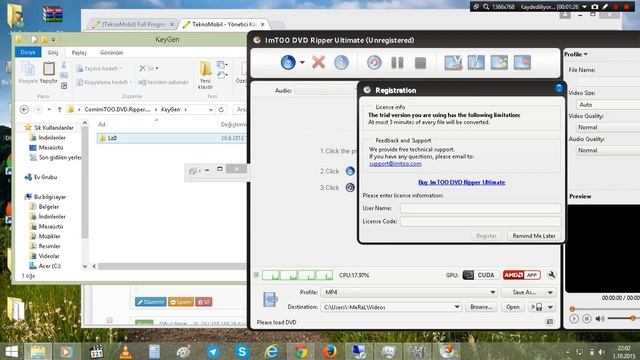Open the Profile MP4 dropdown

(409, 292)
